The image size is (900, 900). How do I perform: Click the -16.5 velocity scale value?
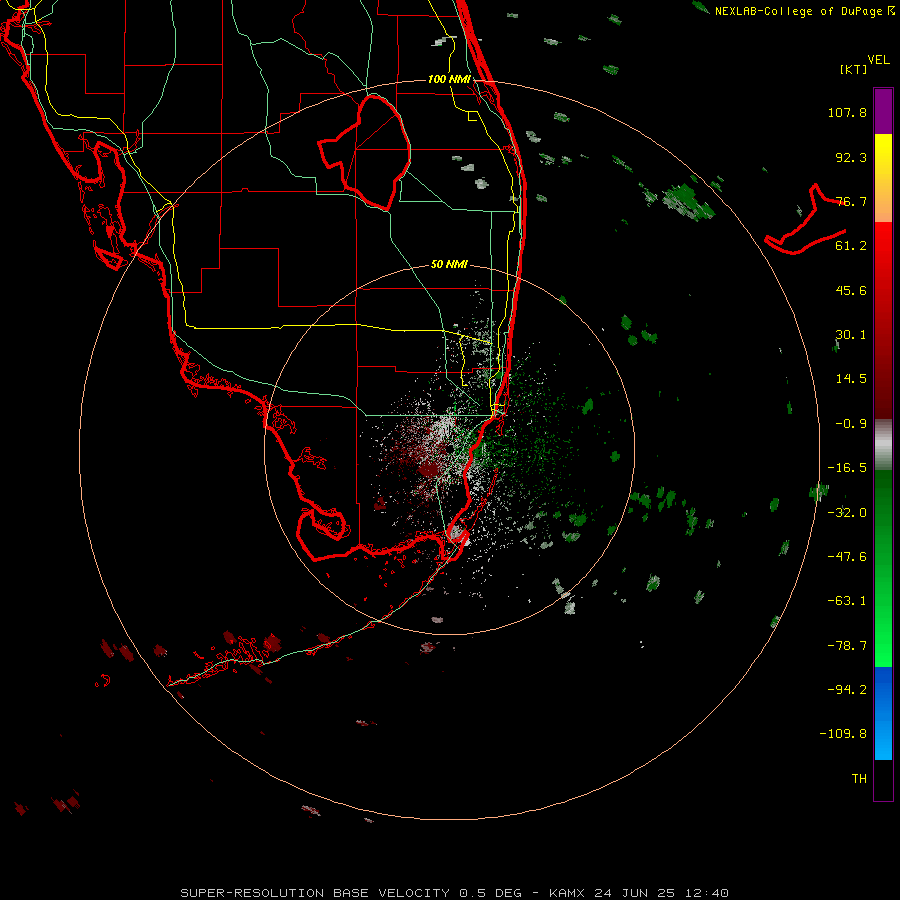click(x=847, y=468)
